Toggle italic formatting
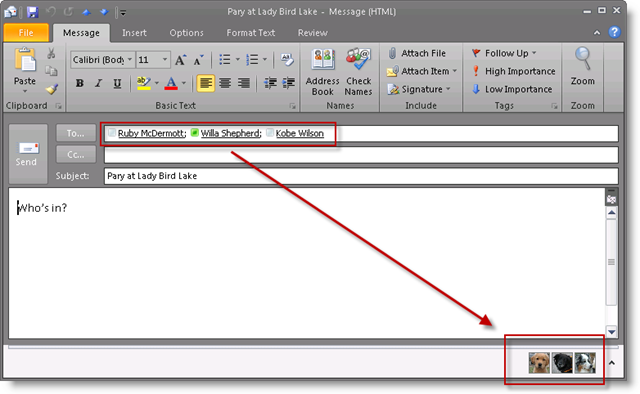640x394 pixels. pos(98,83)
